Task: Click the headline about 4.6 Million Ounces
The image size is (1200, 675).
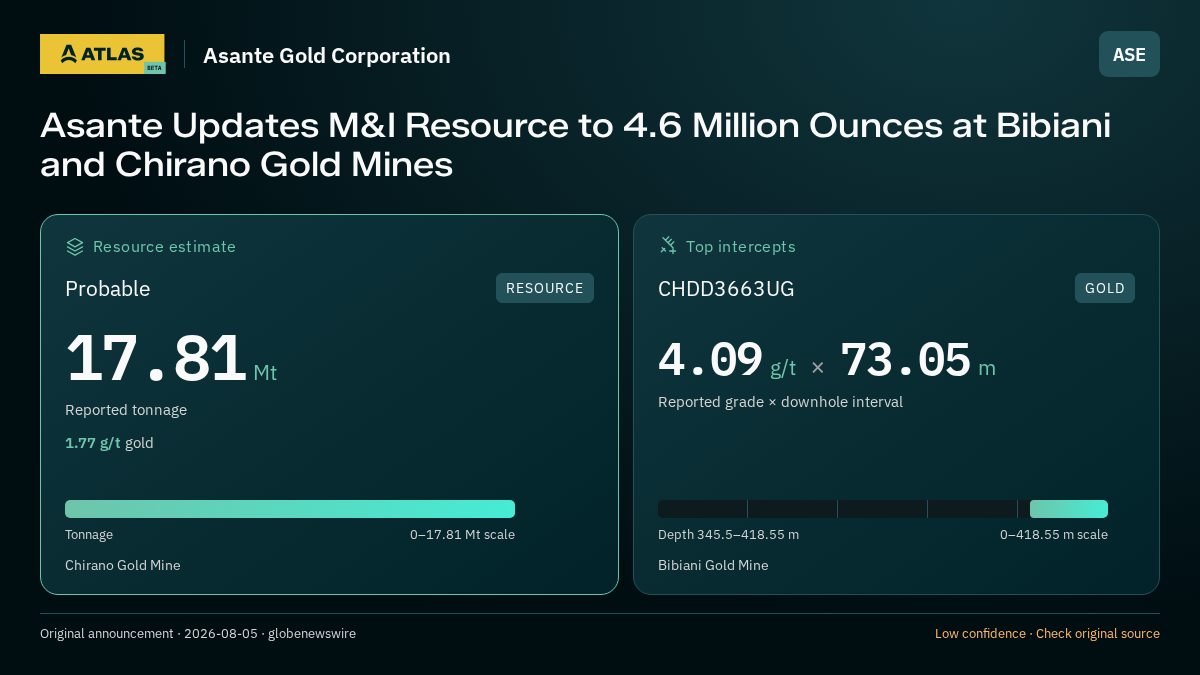Action: pyautogui.click(x=575, y=145)
